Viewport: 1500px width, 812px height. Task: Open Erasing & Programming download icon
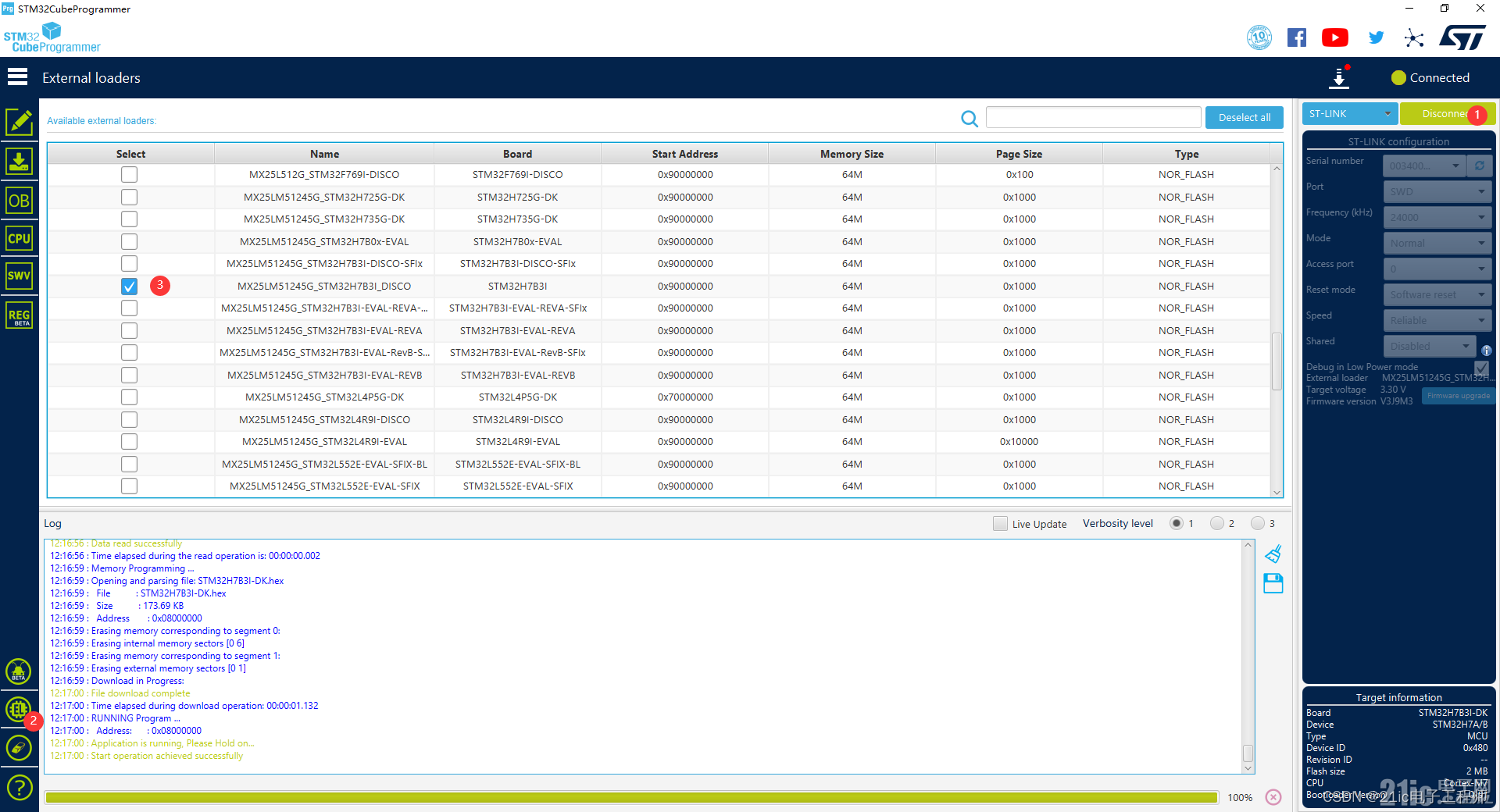(19, 162)
